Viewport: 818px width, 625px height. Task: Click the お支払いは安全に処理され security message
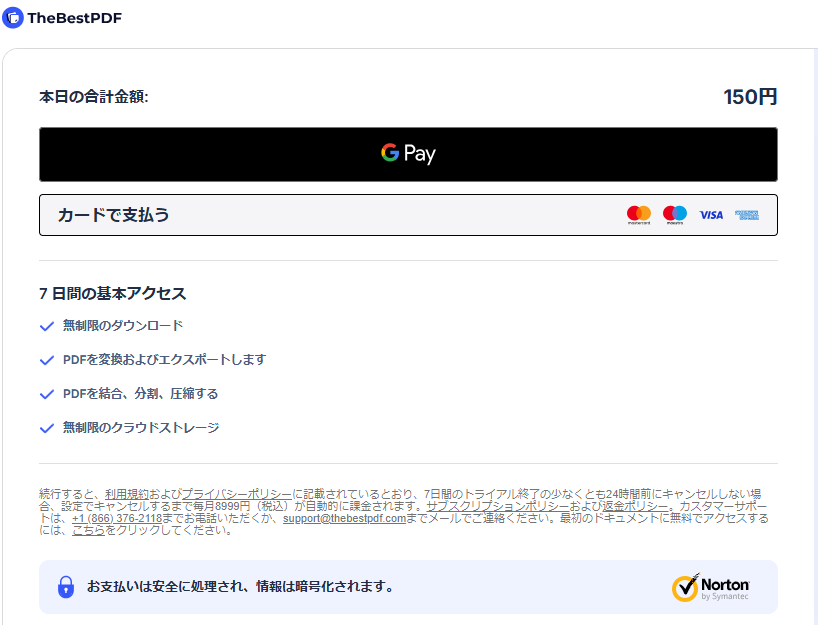(240, 586)
